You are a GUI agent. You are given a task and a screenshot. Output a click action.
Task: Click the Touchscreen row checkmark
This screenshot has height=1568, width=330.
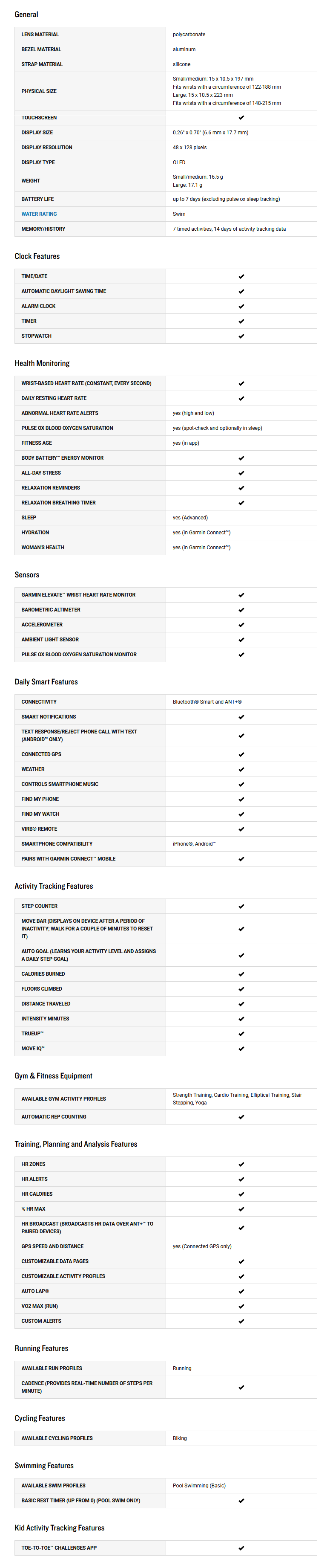coord(241,117)
